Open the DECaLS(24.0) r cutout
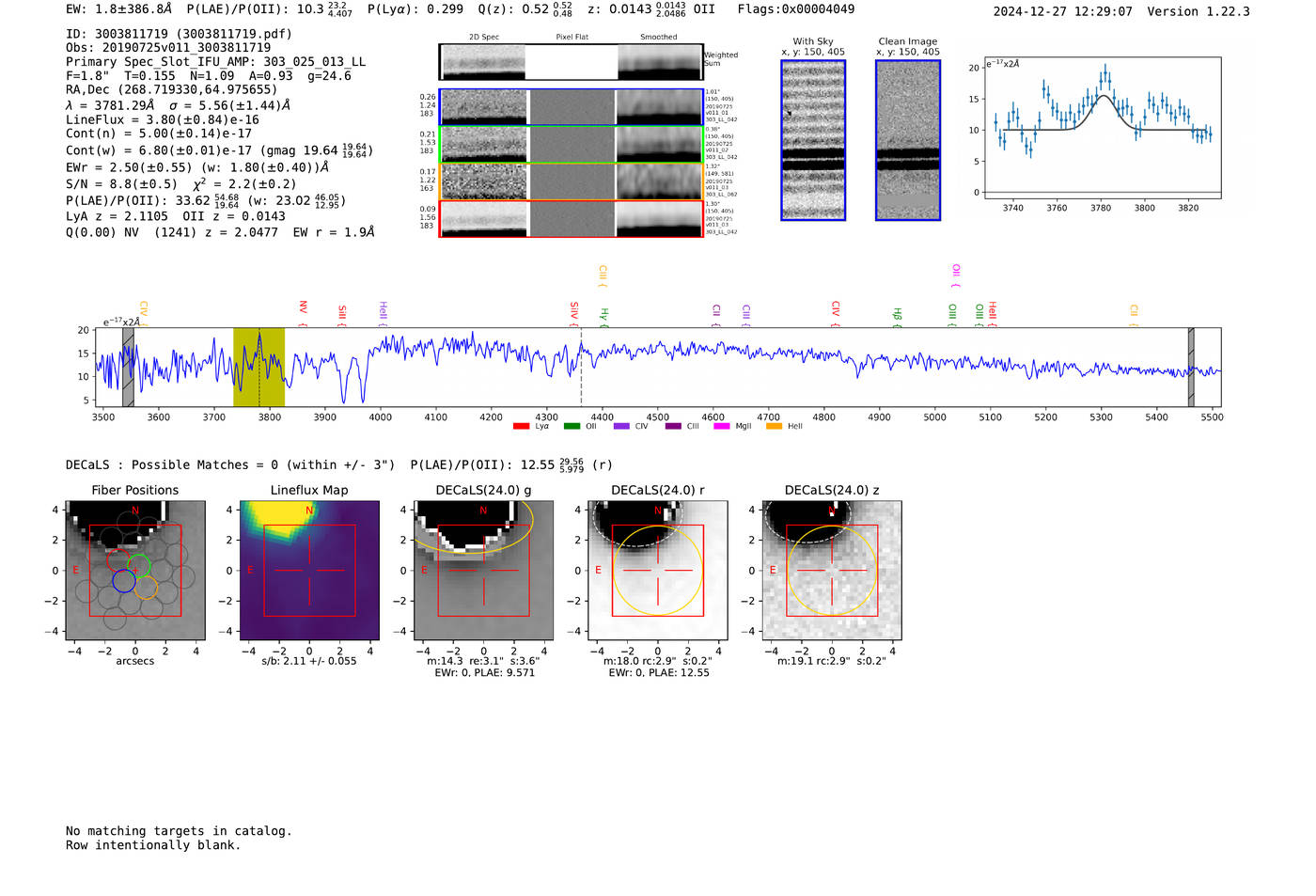Image resolution: width=1316 pixels, height=896 pixels. tap(658, 570)
